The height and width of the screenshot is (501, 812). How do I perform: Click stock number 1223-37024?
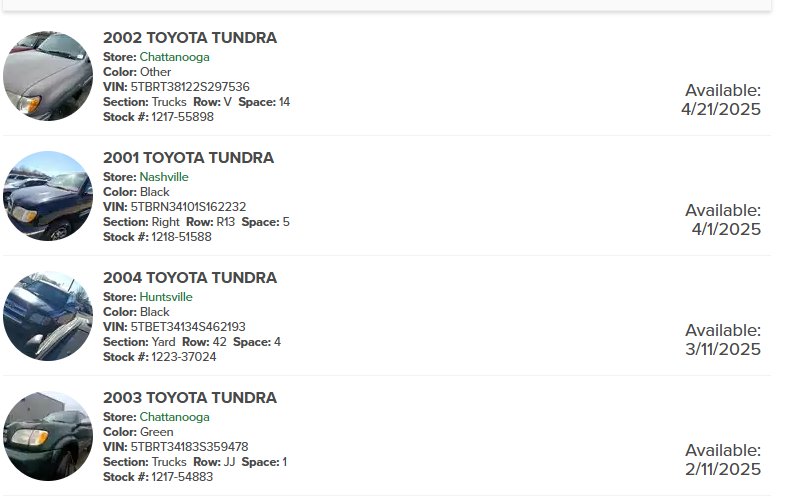pyautogui.click(x=184, y=357)
